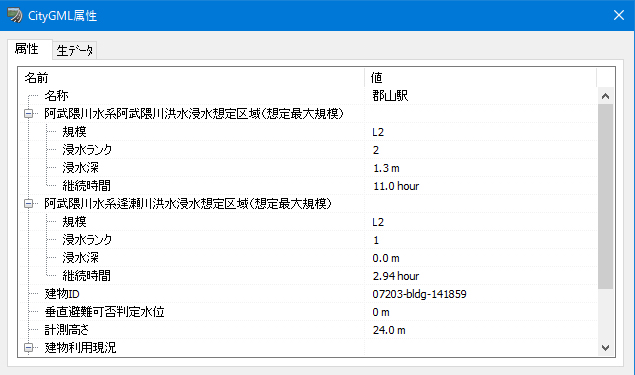Click the scrollbar up arrow
The image size is (635, 375).
[605, 96]
